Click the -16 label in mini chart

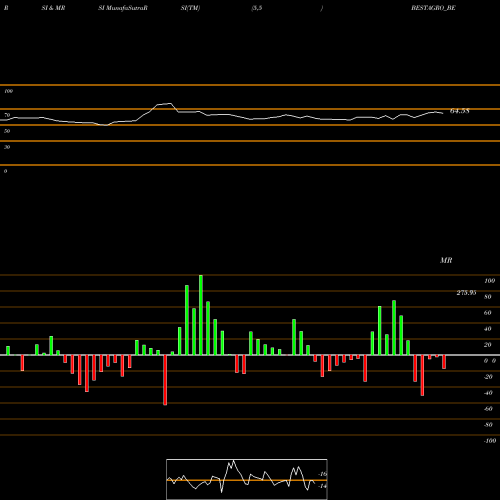tap(322, 474)
